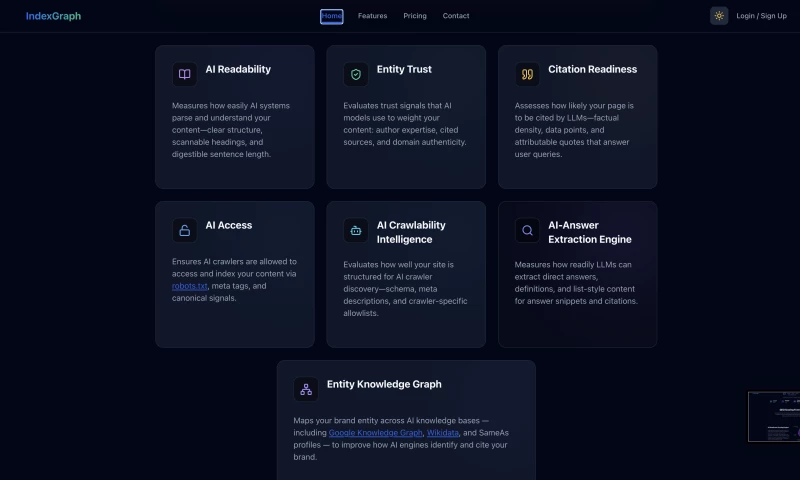Open the robots.txt link
800x480 pixels.
[x=189, y=286]
